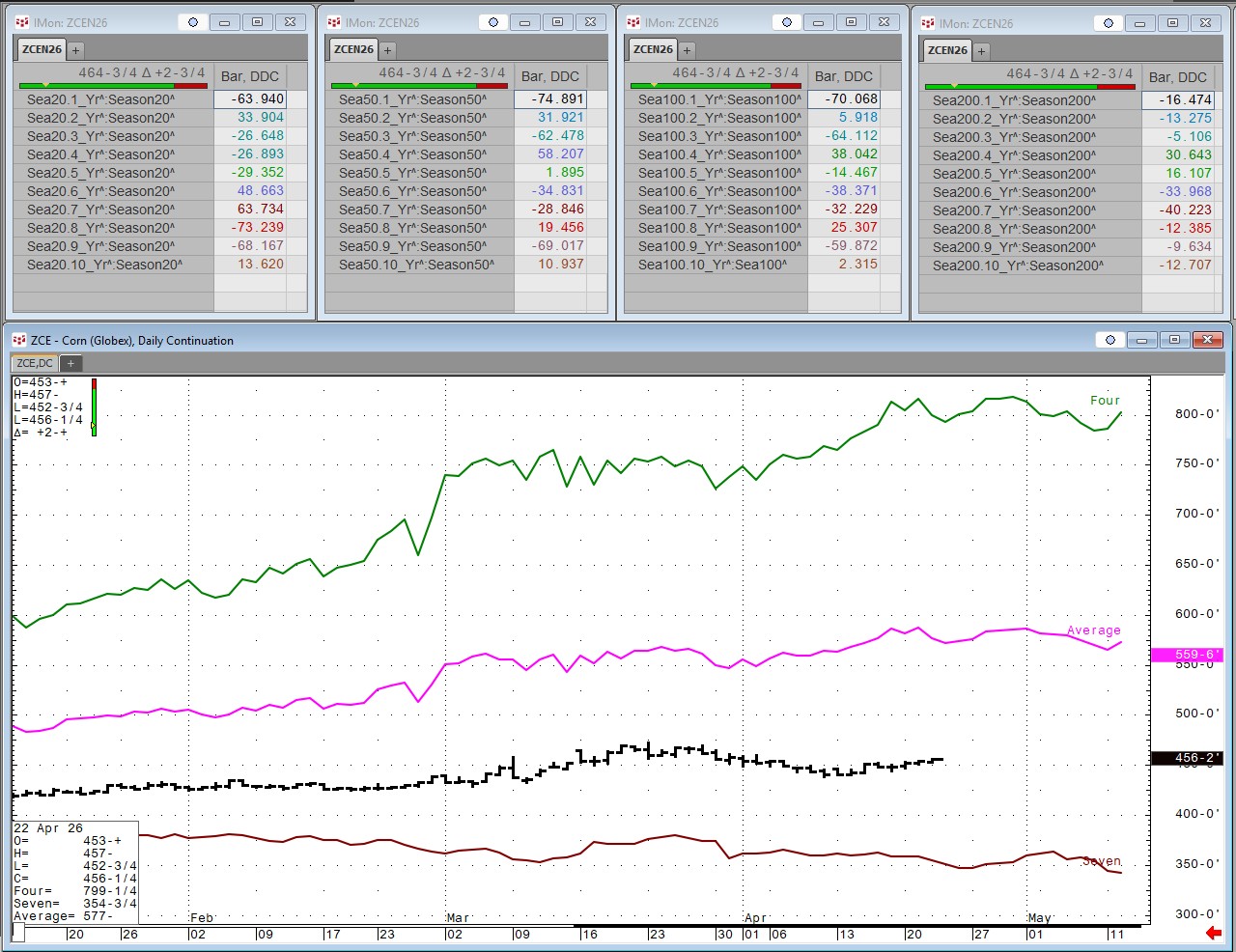Add a new tab beside the ZCE,DC tab
Screen dimensions: 1236x952
tap(70, 364)
